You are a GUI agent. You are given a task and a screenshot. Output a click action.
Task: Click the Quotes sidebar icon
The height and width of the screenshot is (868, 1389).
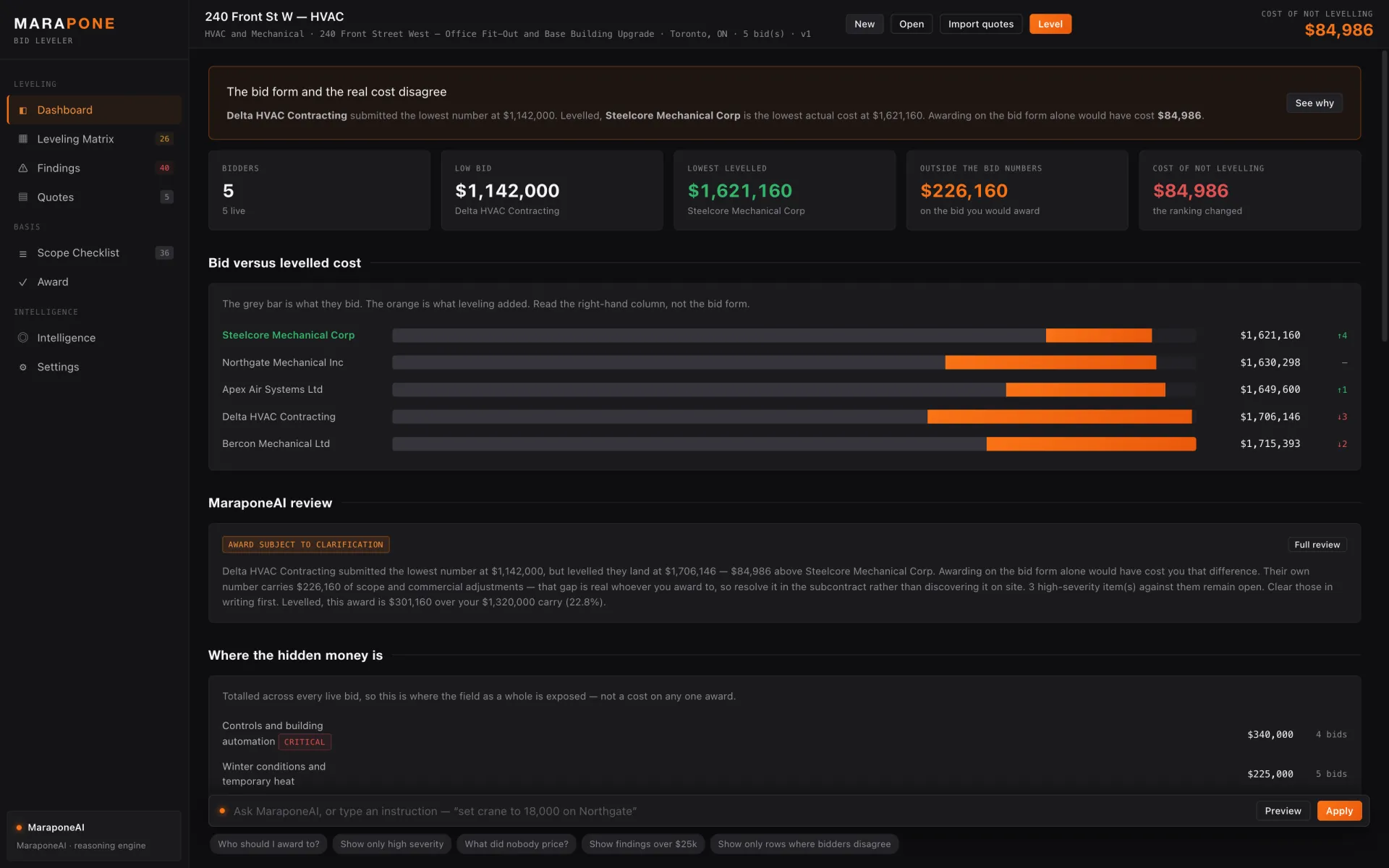click(23, 197)
